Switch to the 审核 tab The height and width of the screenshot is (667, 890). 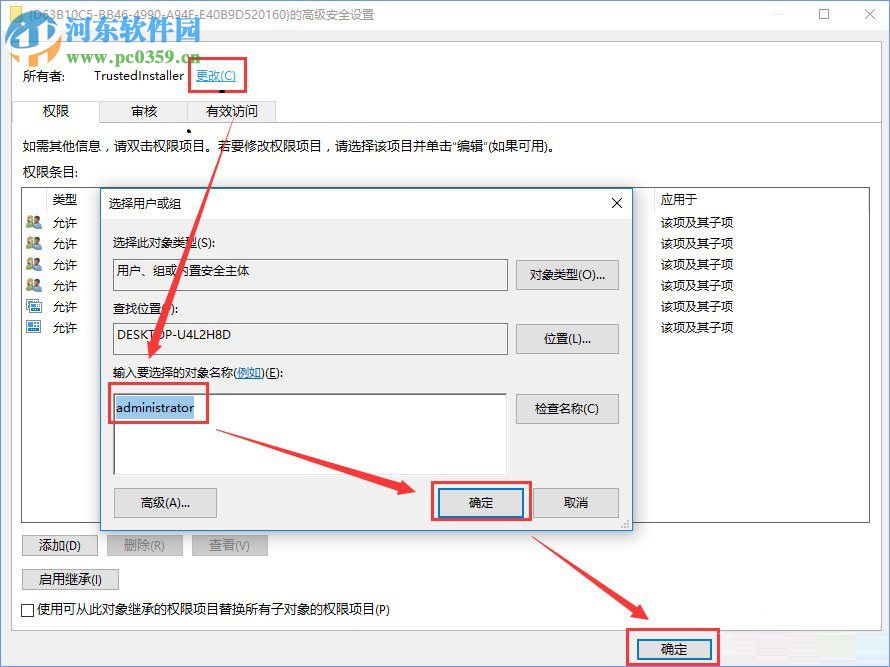coord(143,112)
